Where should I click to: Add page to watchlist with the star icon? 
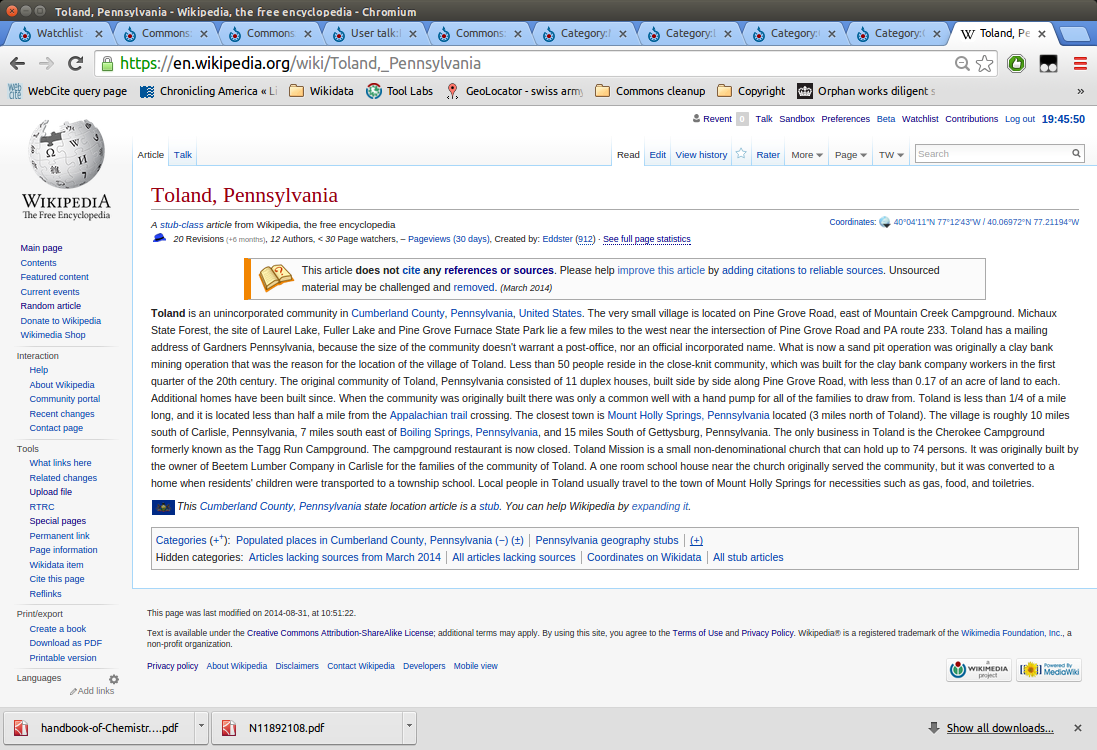point(741,154)
